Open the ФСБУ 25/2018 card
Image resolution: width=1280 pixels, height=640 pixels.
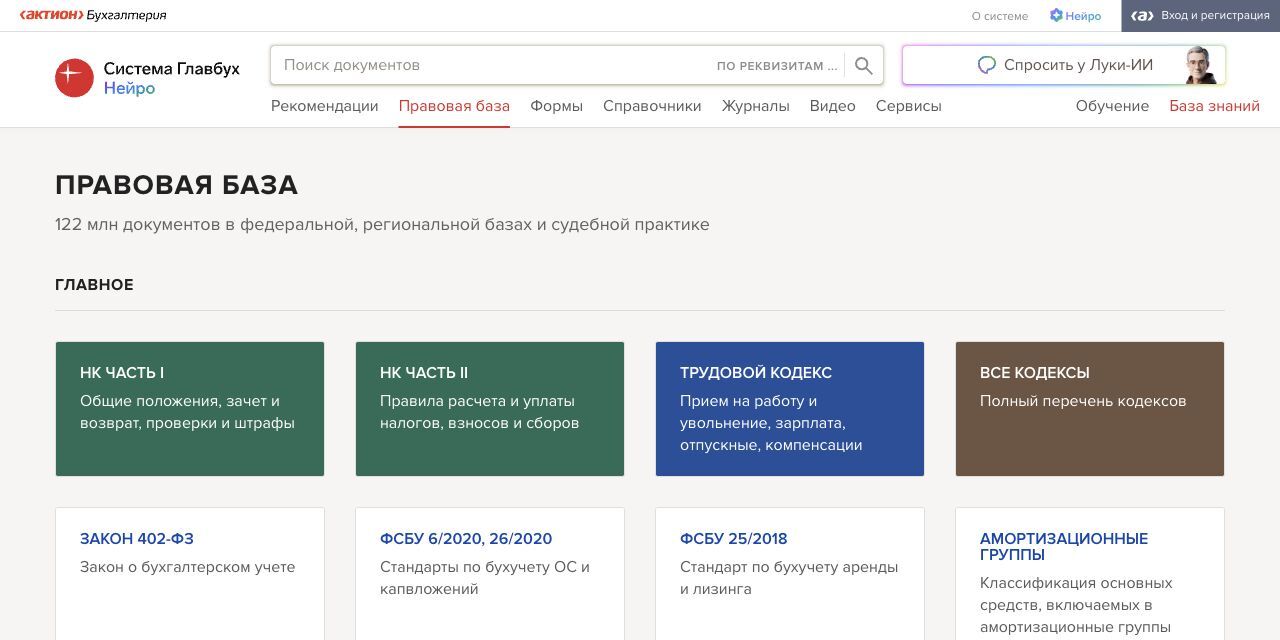pos(790,574)
